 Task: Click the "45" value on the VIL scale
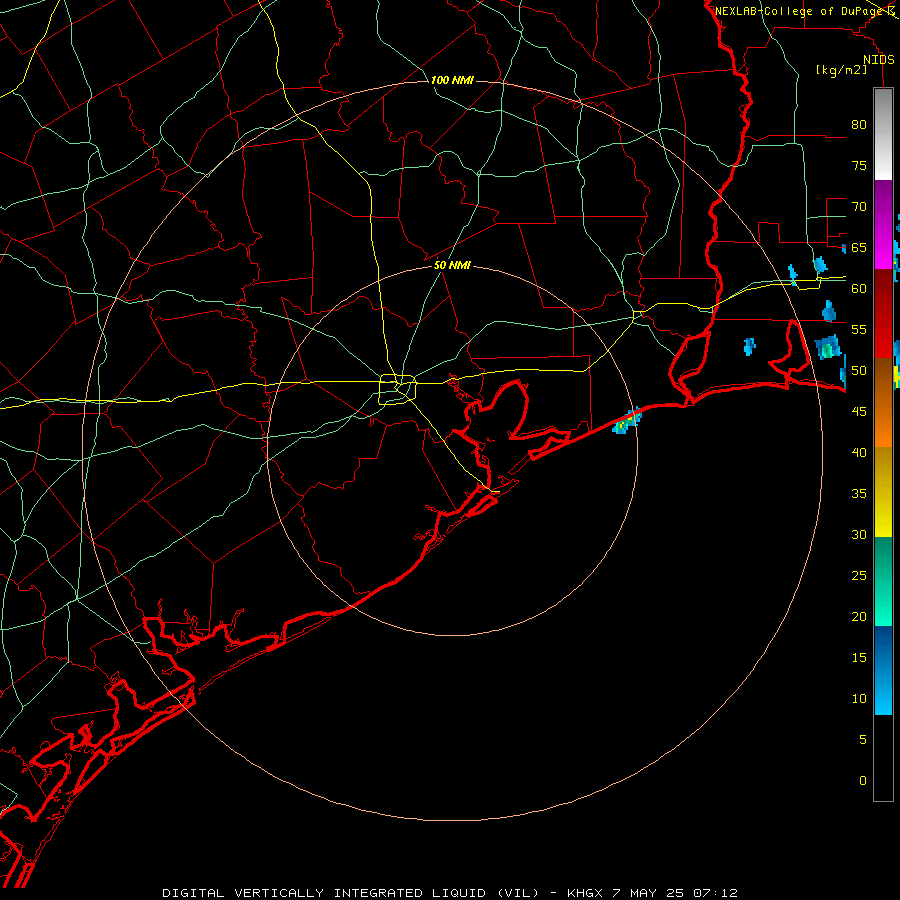859,412
